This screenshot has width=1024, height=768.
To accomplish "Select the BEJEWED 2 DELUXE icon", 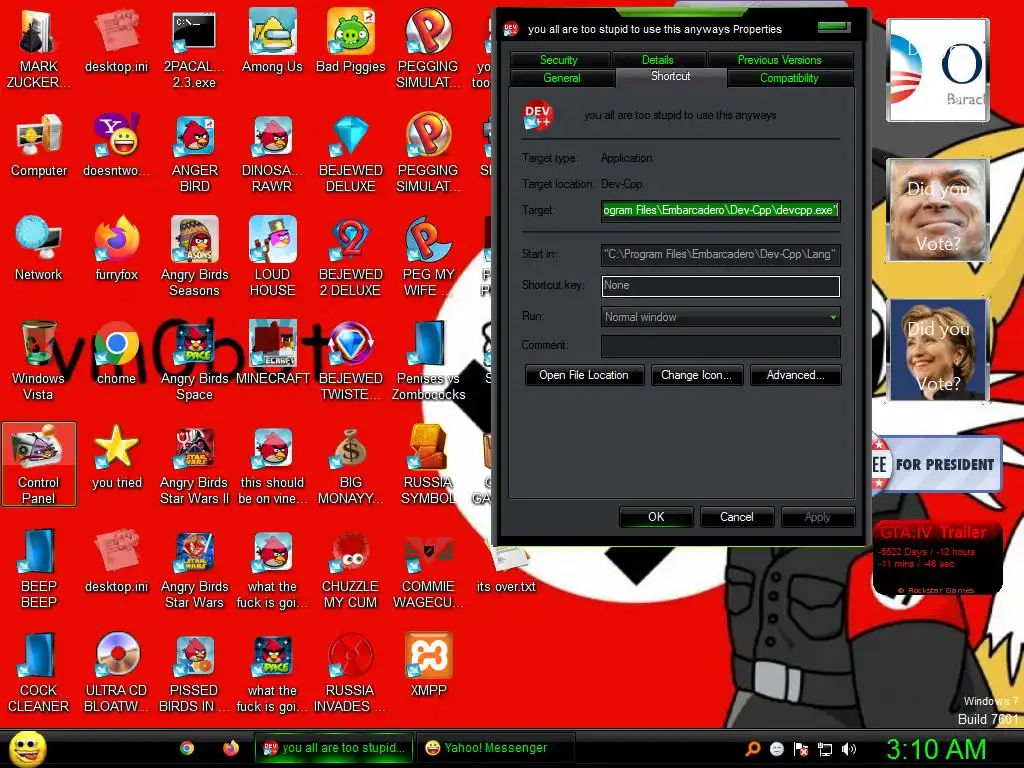I will [351, 257].
